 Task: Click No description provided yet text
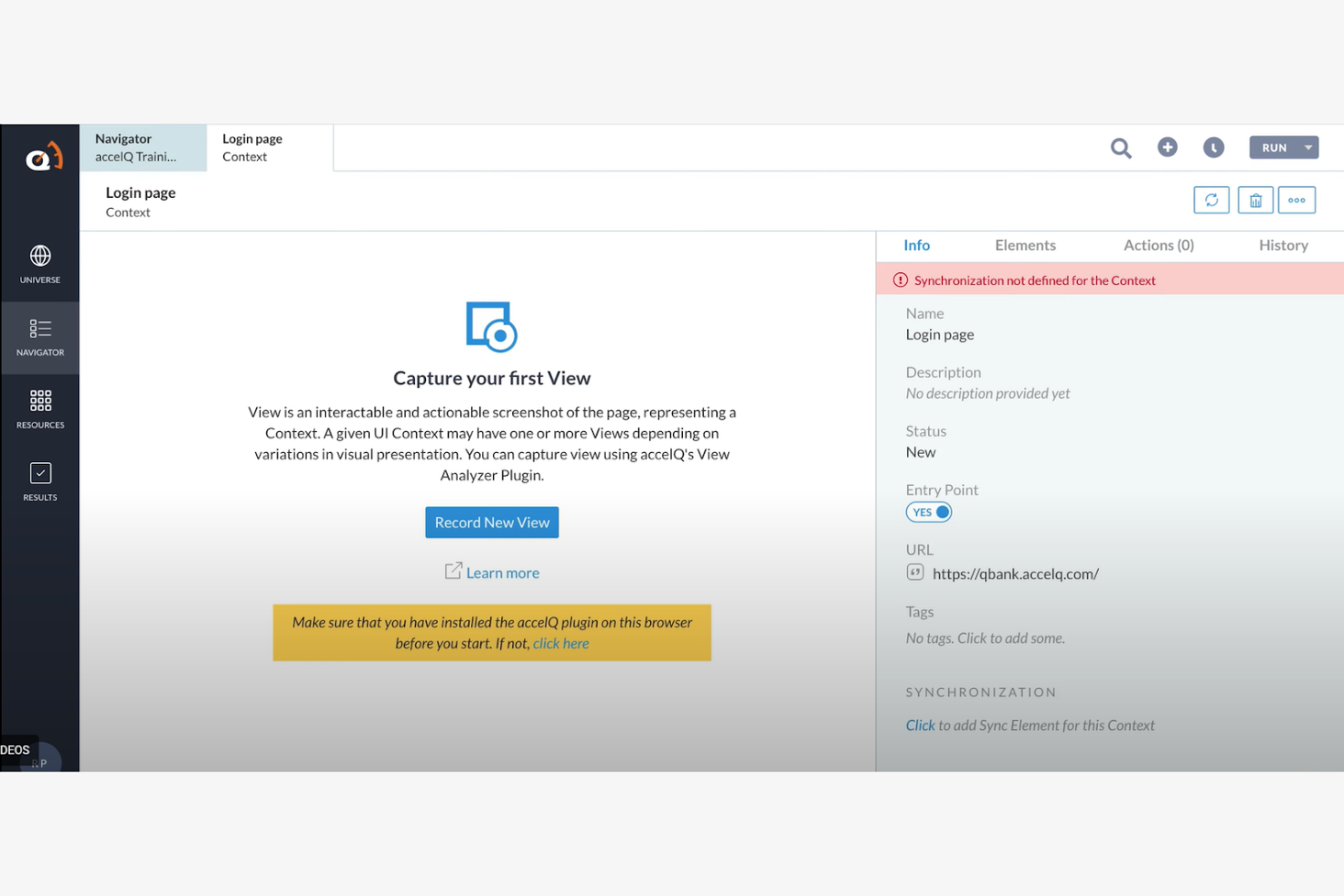click(x=988, y=393)
